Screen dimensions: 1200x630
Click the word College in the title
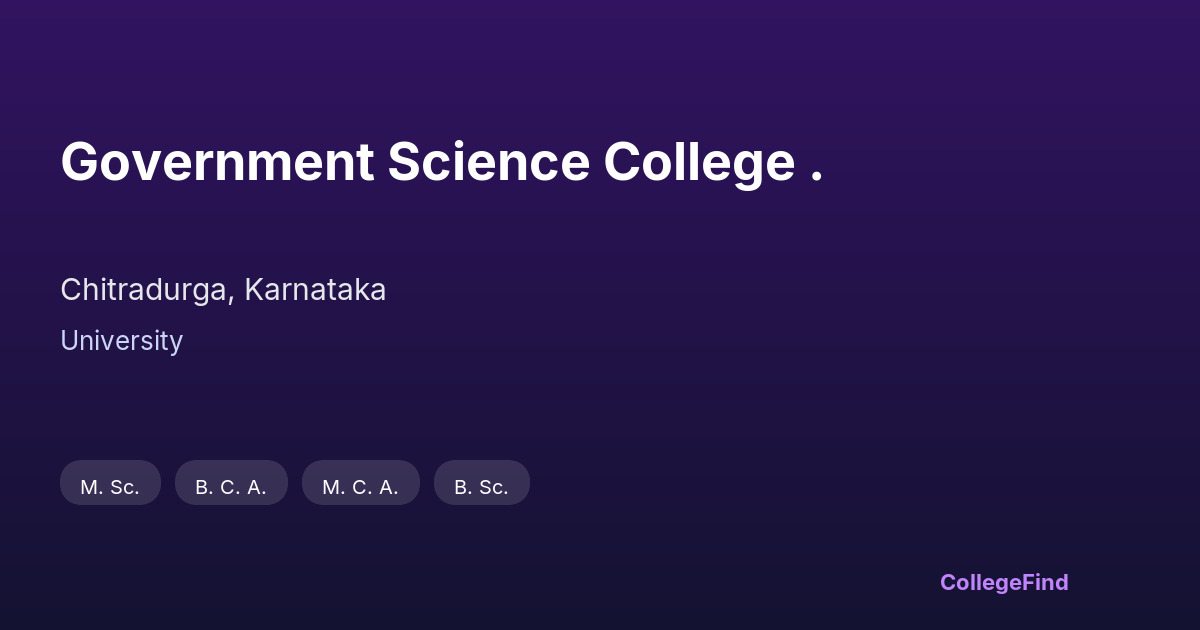(x=698, y=162)
